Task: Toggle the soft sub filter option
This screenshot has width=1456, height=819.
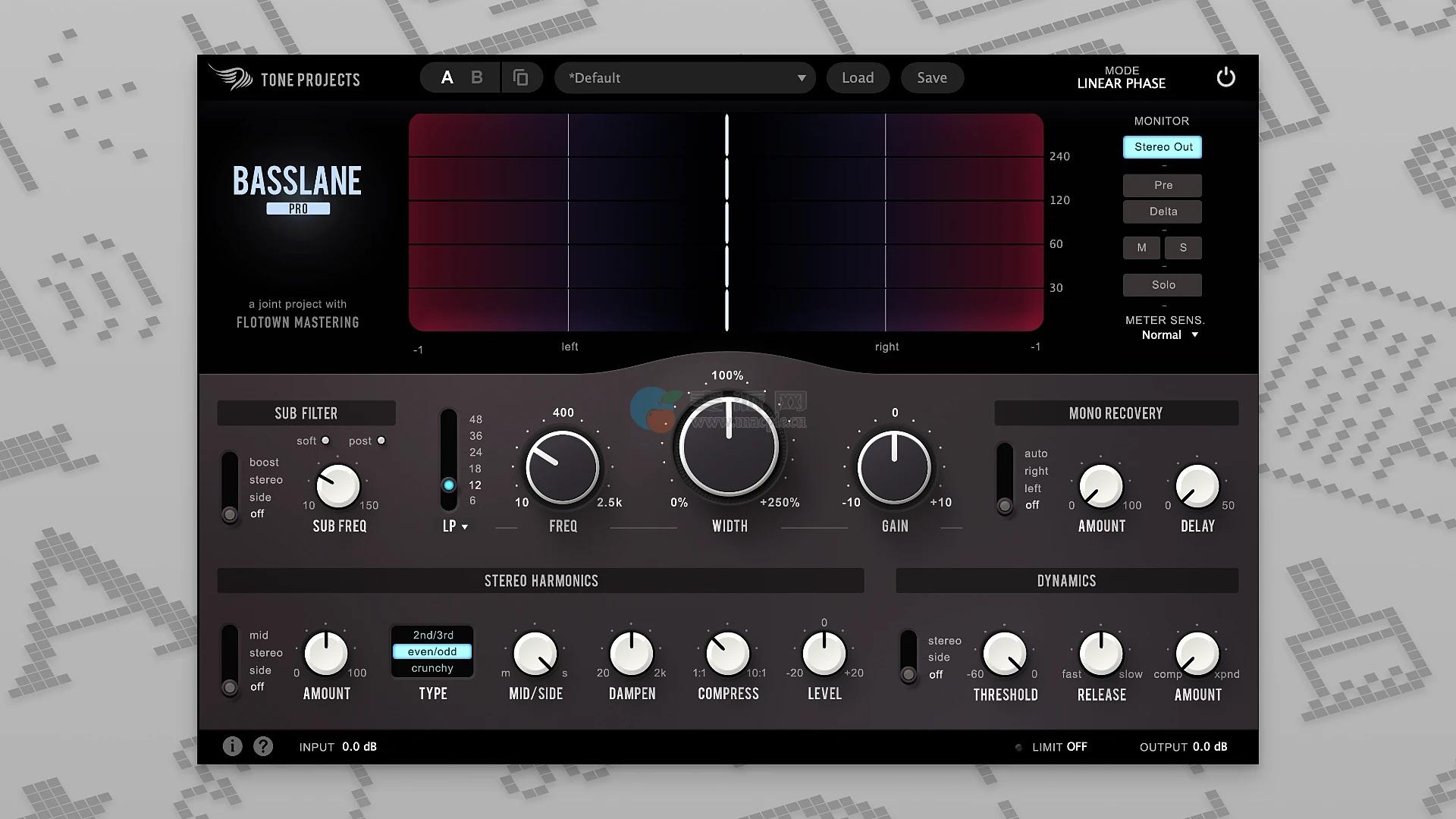Action: (x=325, y=441)
